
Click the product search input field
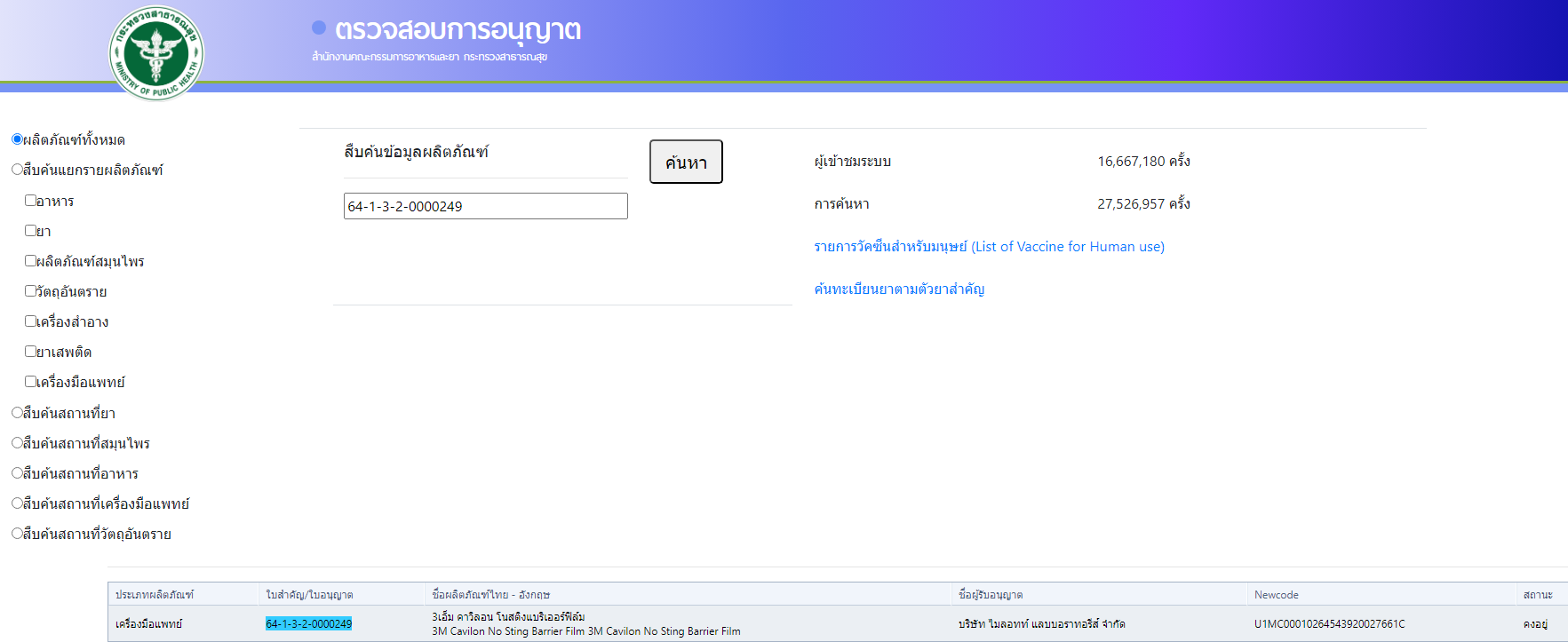tap(485, 206)
